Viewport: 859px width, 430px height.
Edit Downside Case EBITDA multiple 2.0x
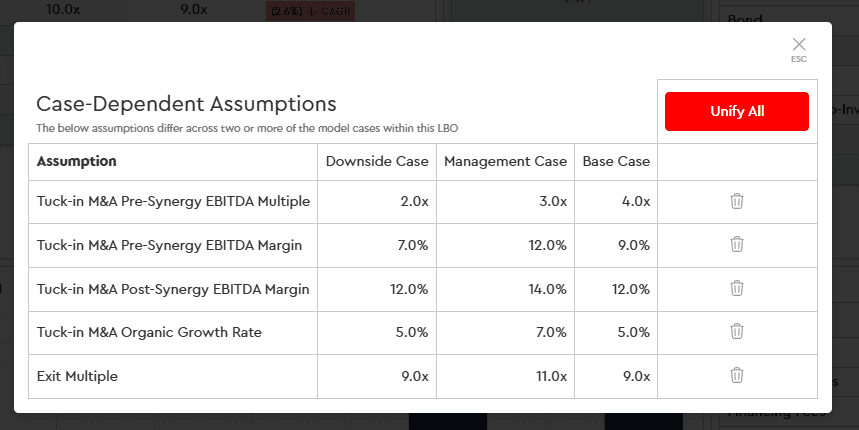pyautogui.click(x=414, y=201)
